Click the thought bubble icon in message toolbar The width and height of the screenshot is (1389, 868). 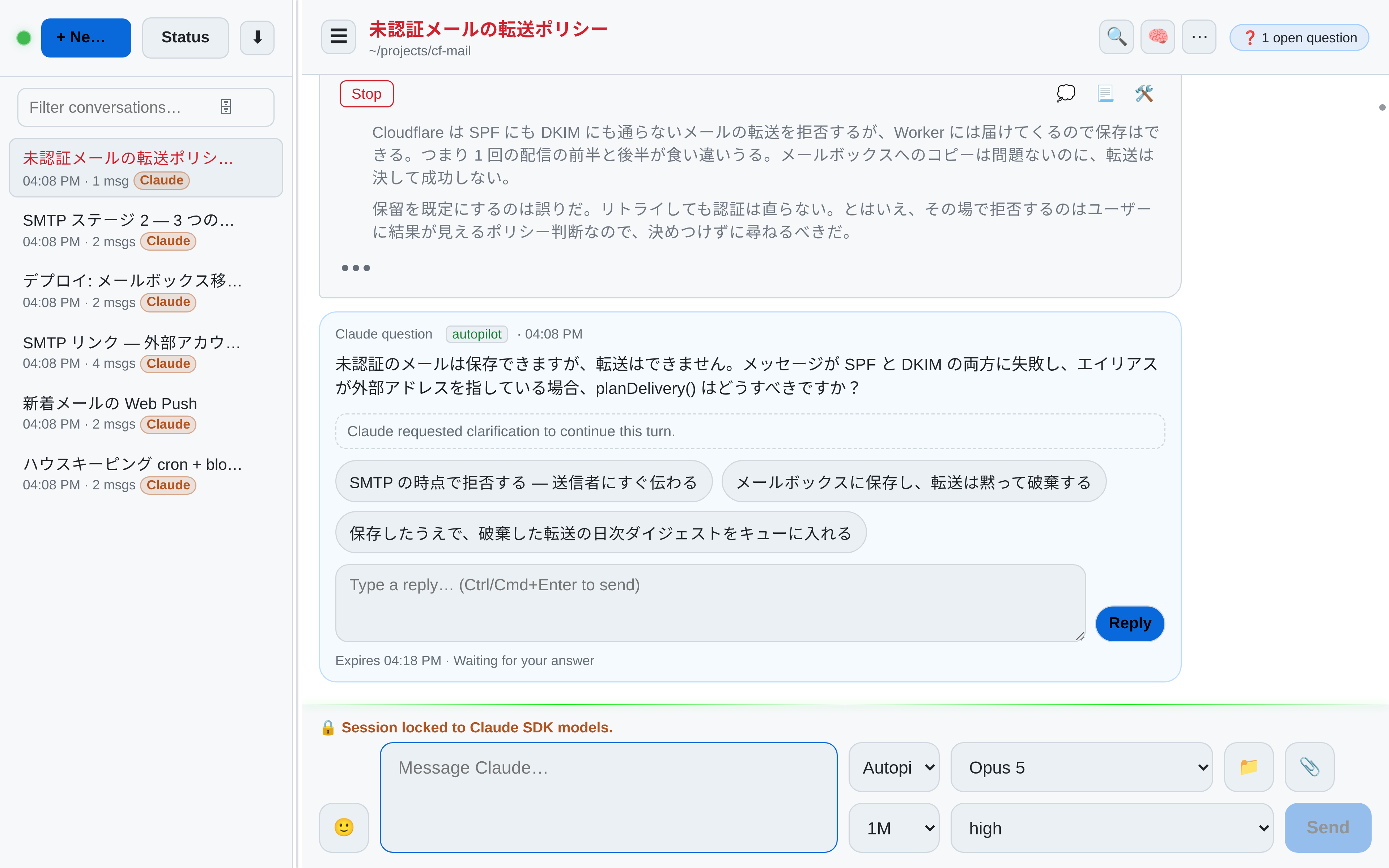click(1066, 93)
